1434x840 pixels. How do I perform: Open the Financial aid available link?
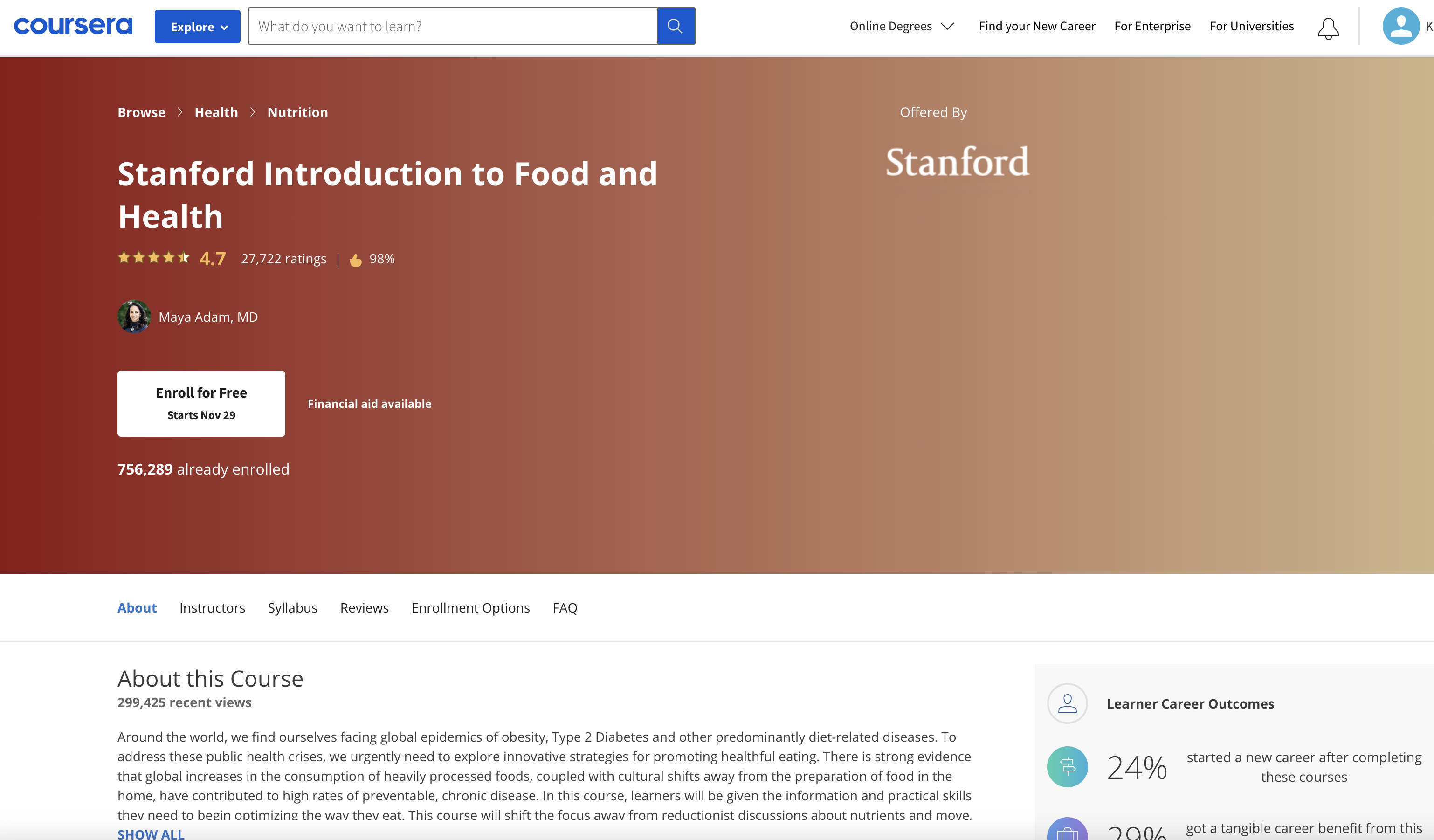click(x=369, y=404)
